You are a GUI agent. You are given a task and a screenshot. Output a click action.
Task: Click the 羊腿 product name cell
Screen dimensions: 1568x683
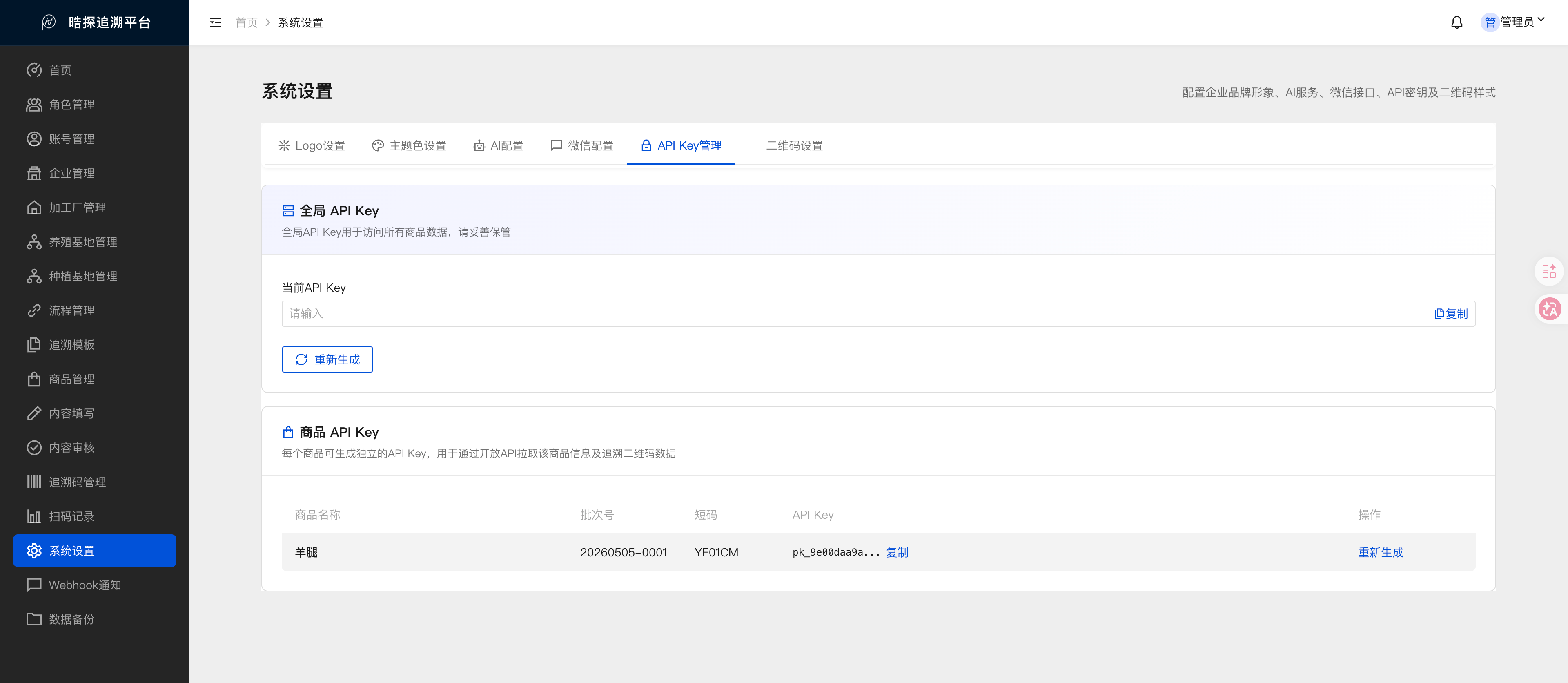306,552
